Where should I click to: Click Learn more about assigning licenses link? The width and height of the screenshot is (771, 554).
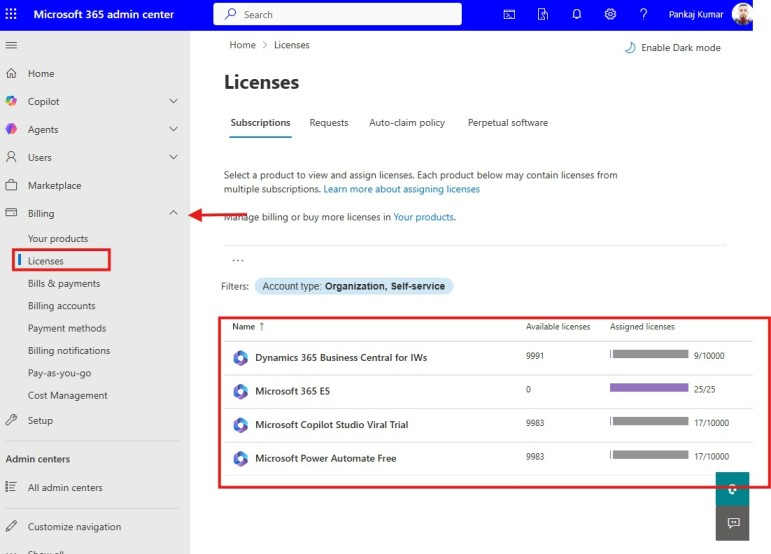pyautogui.click(x=401, y=189)
